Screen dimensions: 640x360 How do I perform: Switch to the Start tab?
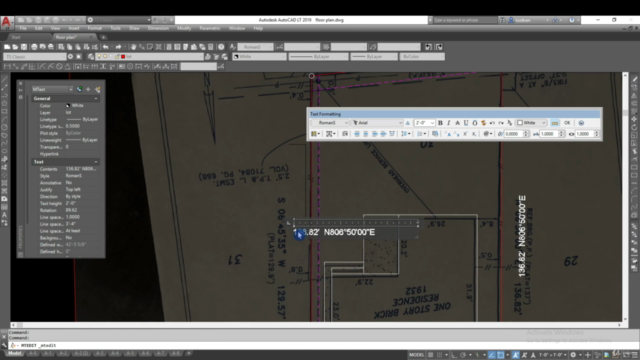(16, 37)
